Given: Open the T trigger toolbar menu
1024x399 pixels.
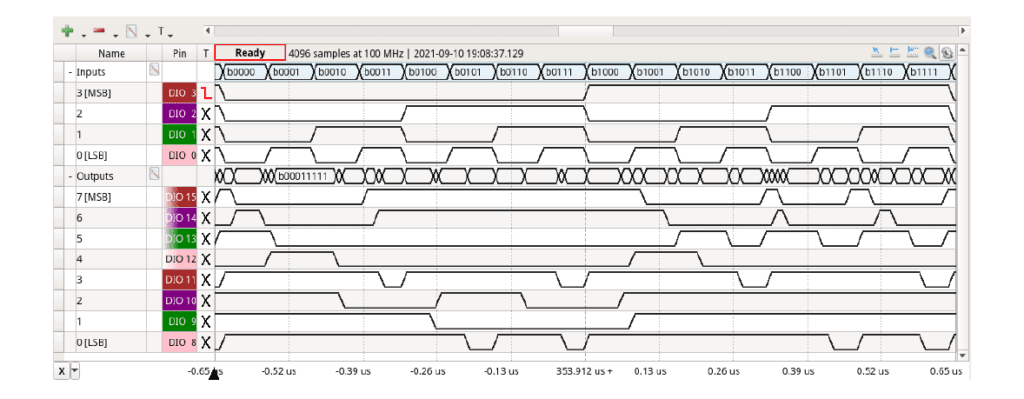Looking at the screenshot, I should (x=164, y=31).
